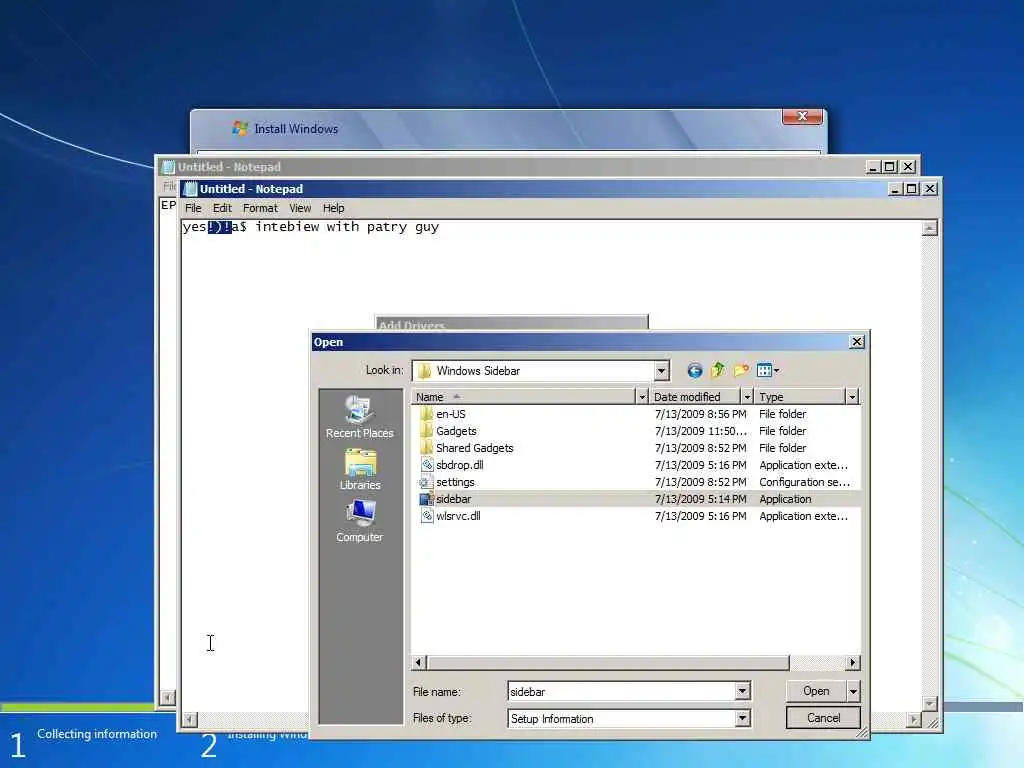The width and height of the screenshot is (1024, 768).
Task: Close the Install Windows window
Action: pyautogui.click(x=802, y=116)
